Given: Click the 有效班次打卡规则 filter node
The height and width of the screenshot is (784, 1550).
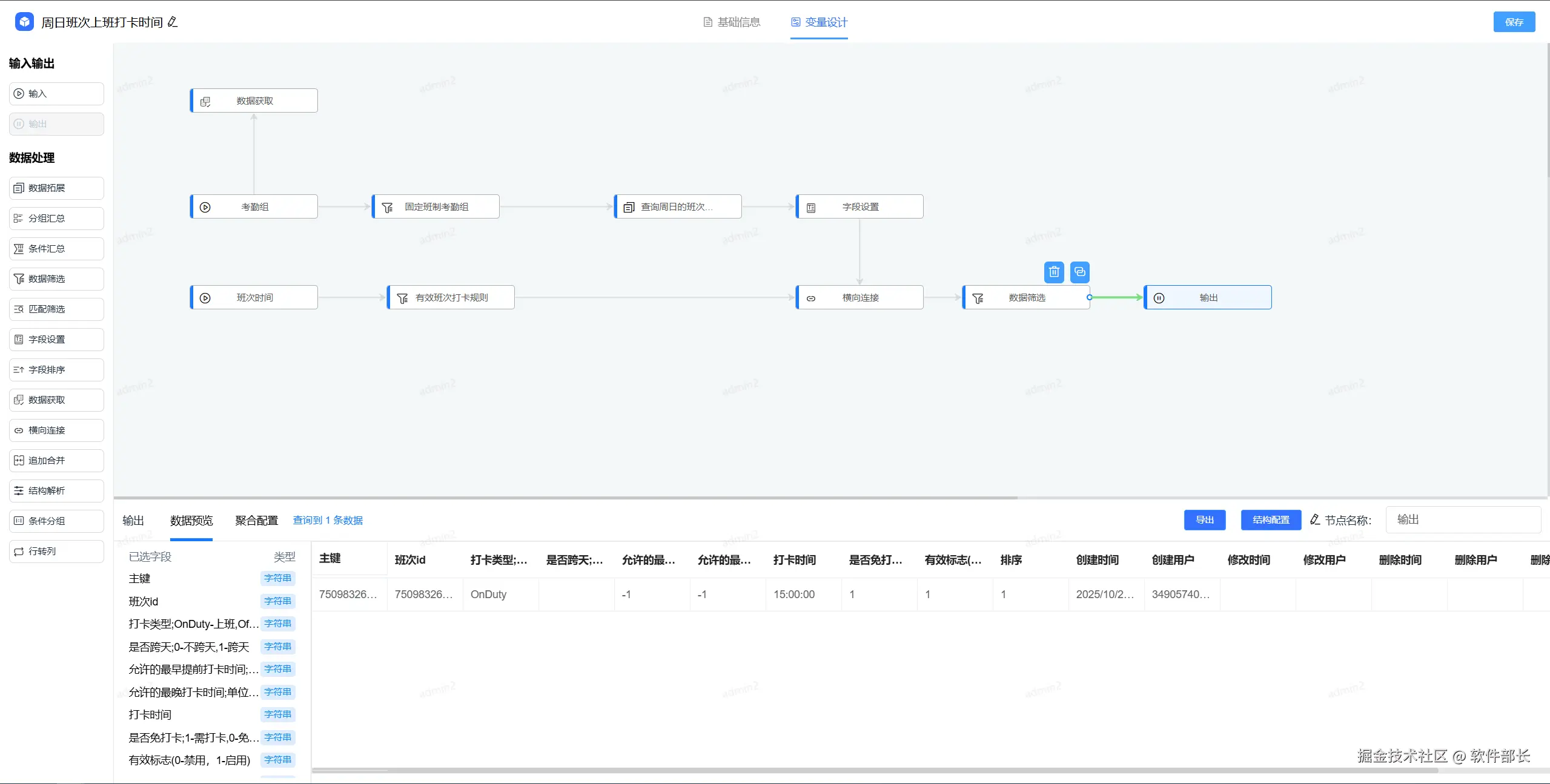Looking at the screenshot, I should 451,298.
